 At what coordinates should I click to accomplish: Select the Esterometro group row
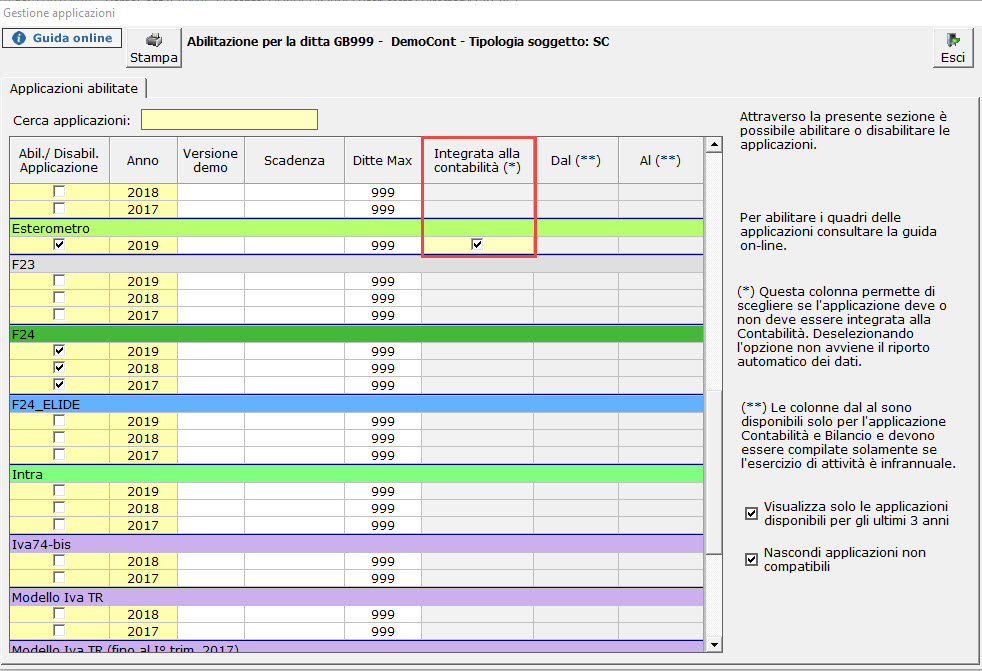point(356,228)
